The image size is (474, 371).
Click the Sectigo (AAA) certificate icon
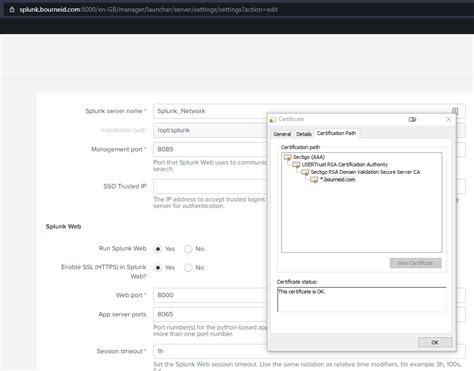(x=287, y=157)
